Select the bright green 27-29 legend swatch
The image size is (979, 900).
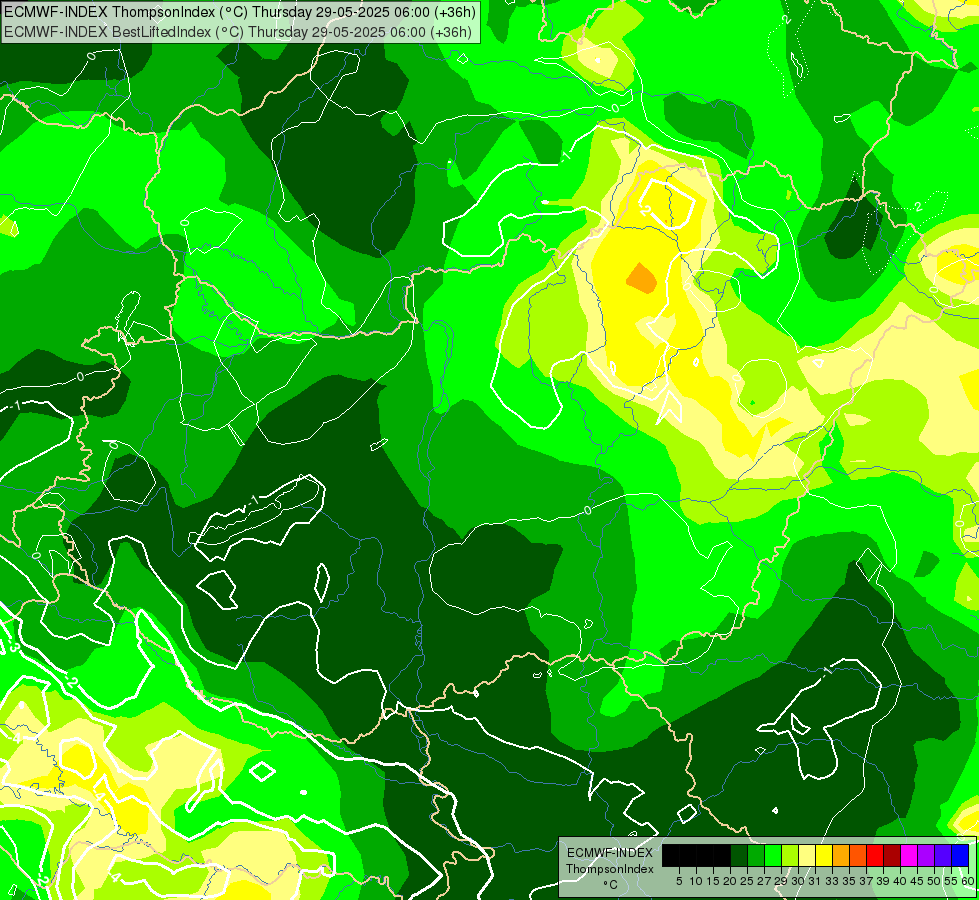[773, 855]
